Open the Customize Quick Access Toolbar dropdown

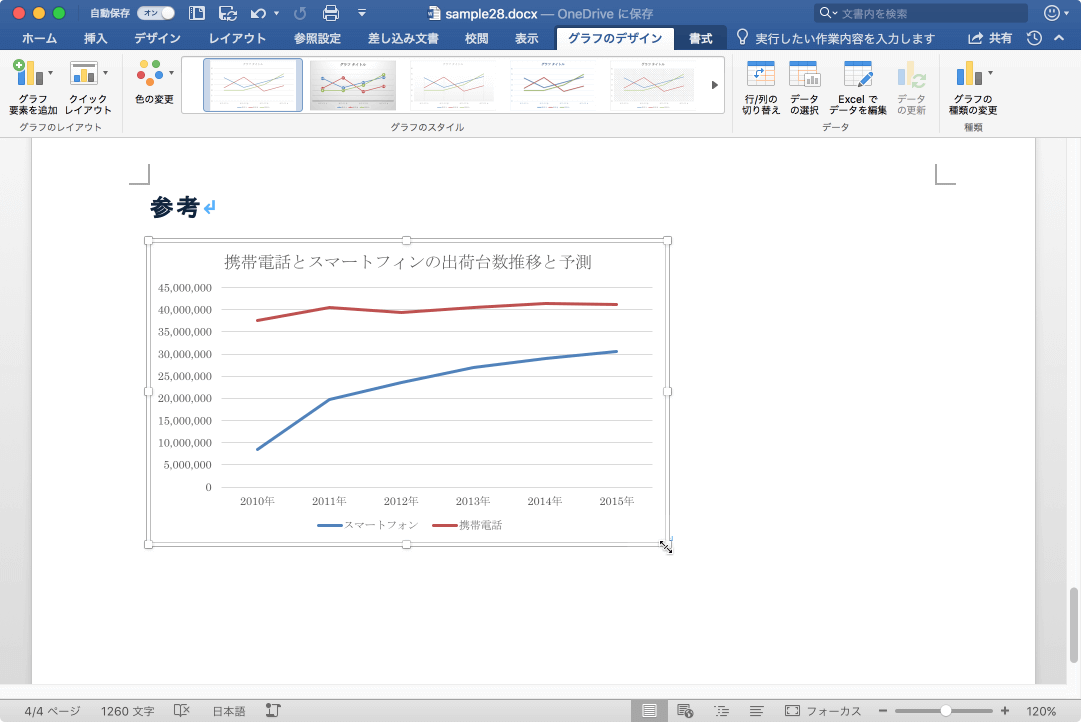(x=362, y=13)
